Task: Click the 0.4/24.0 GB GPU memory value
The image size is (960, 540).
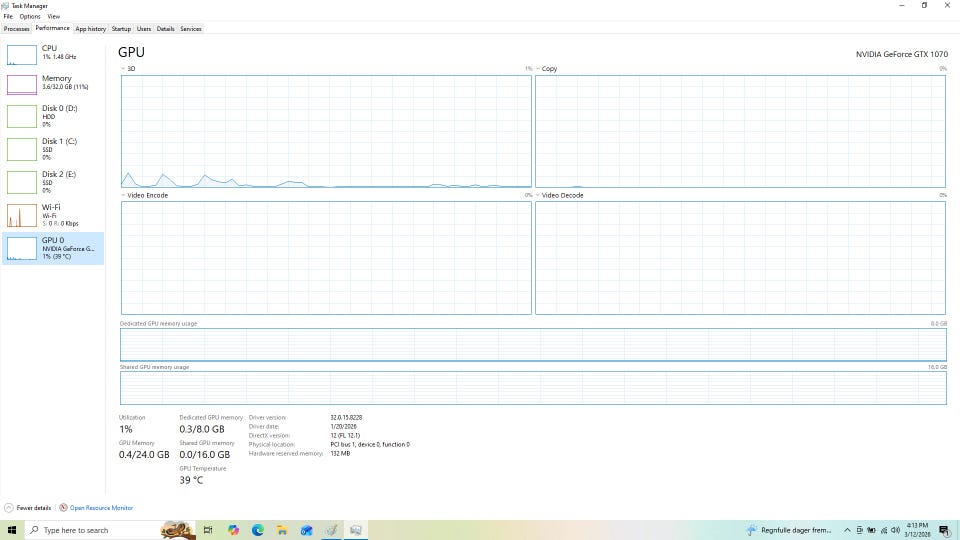Action: (144, 455)
